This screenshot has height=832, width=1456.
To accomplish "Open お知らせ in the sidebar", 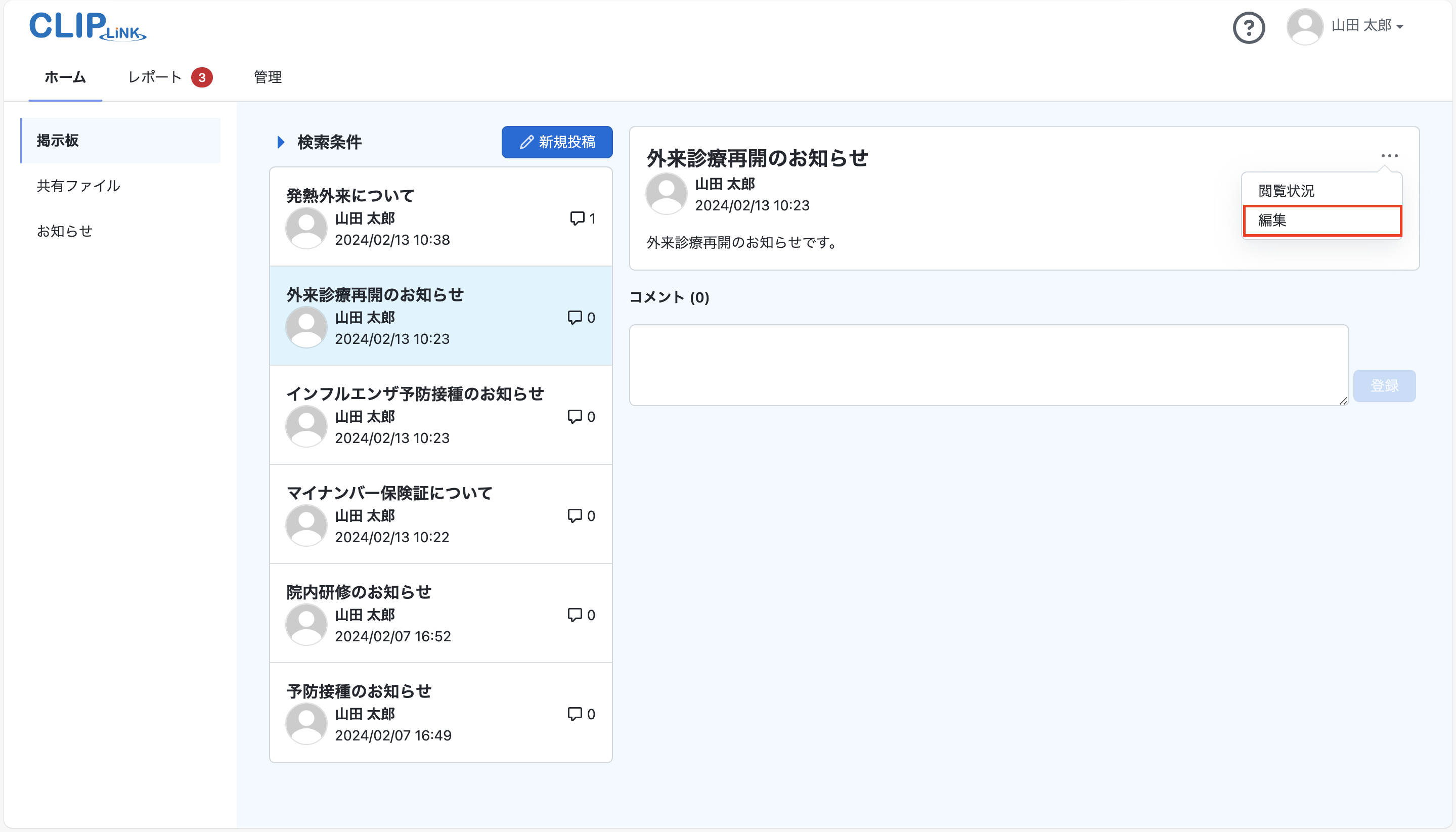I will click(65, 231).
